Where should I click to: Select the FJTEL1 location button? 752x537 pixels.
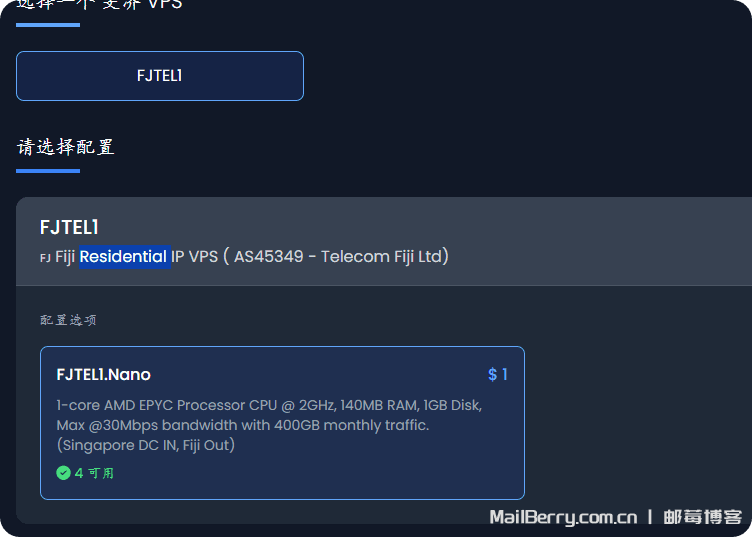click(x=160, y=76)
